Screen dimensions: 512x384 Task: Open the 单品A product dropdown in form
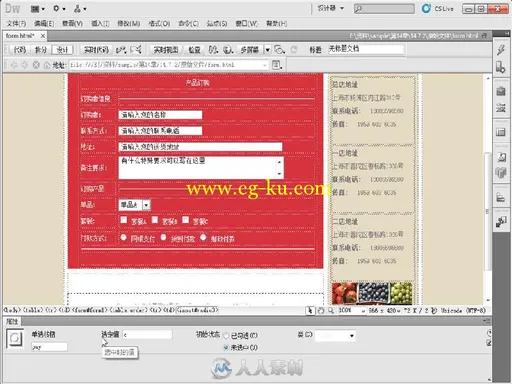[135, 205]
